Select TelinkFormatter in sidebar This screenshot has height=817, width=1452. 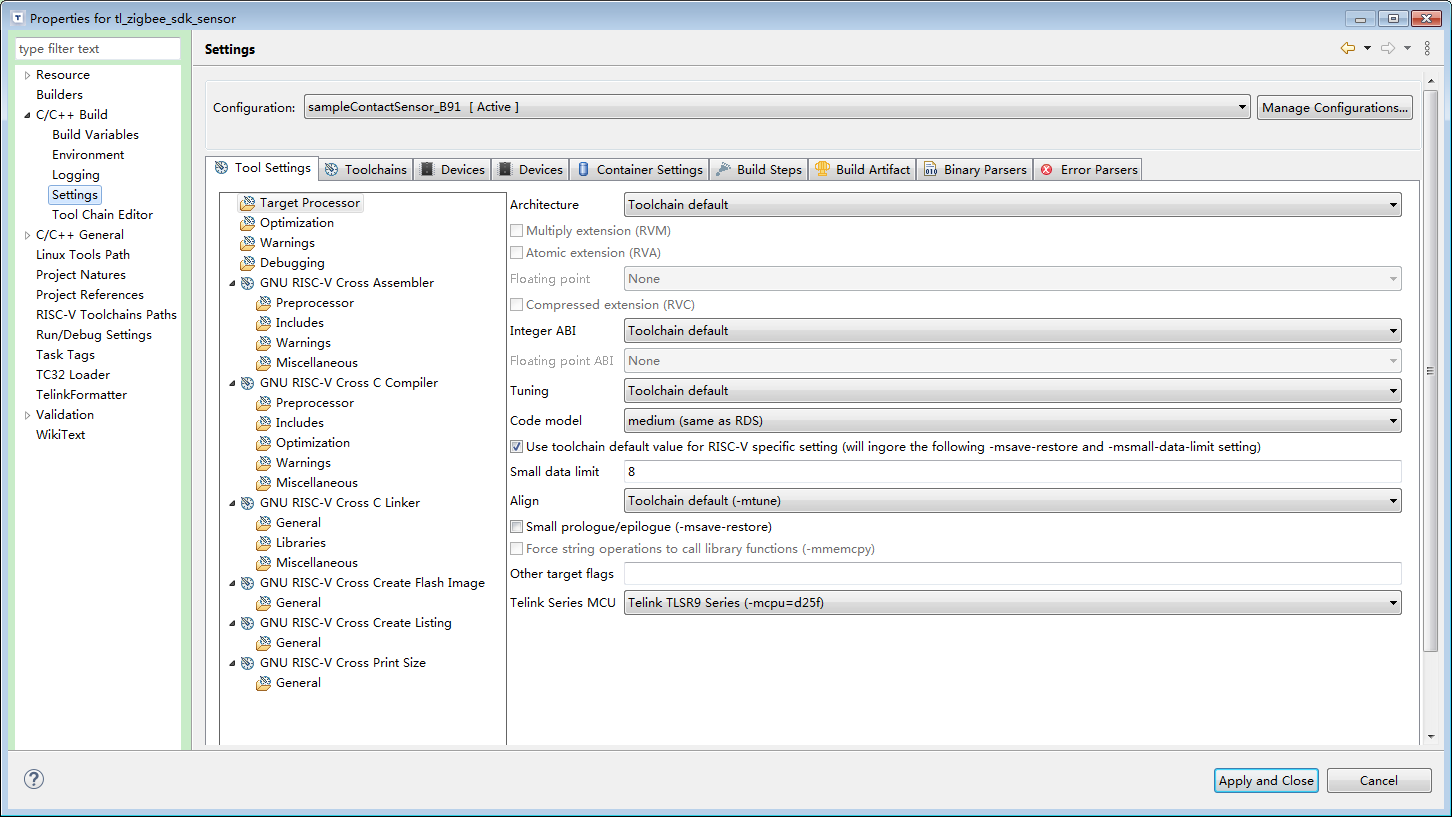pos(81,395)
